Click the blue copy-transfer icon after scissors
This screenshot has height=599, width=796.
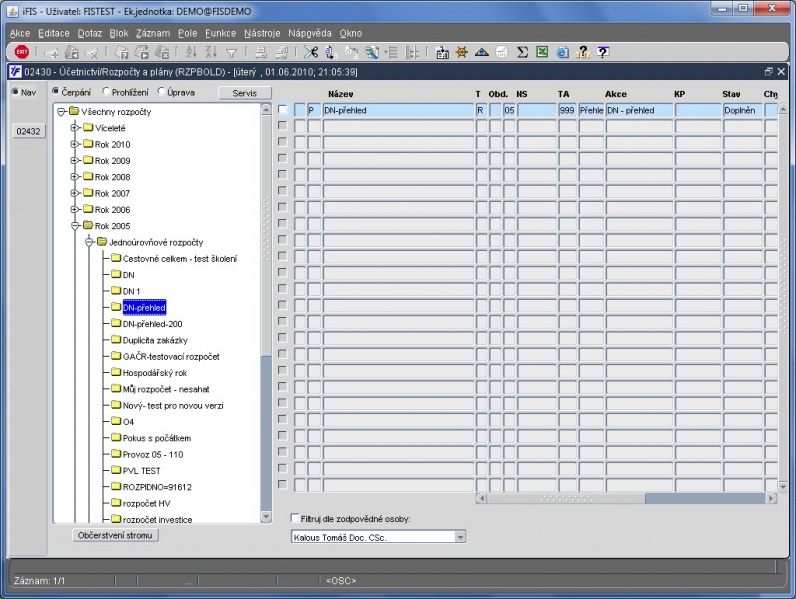tap(331, 52)
